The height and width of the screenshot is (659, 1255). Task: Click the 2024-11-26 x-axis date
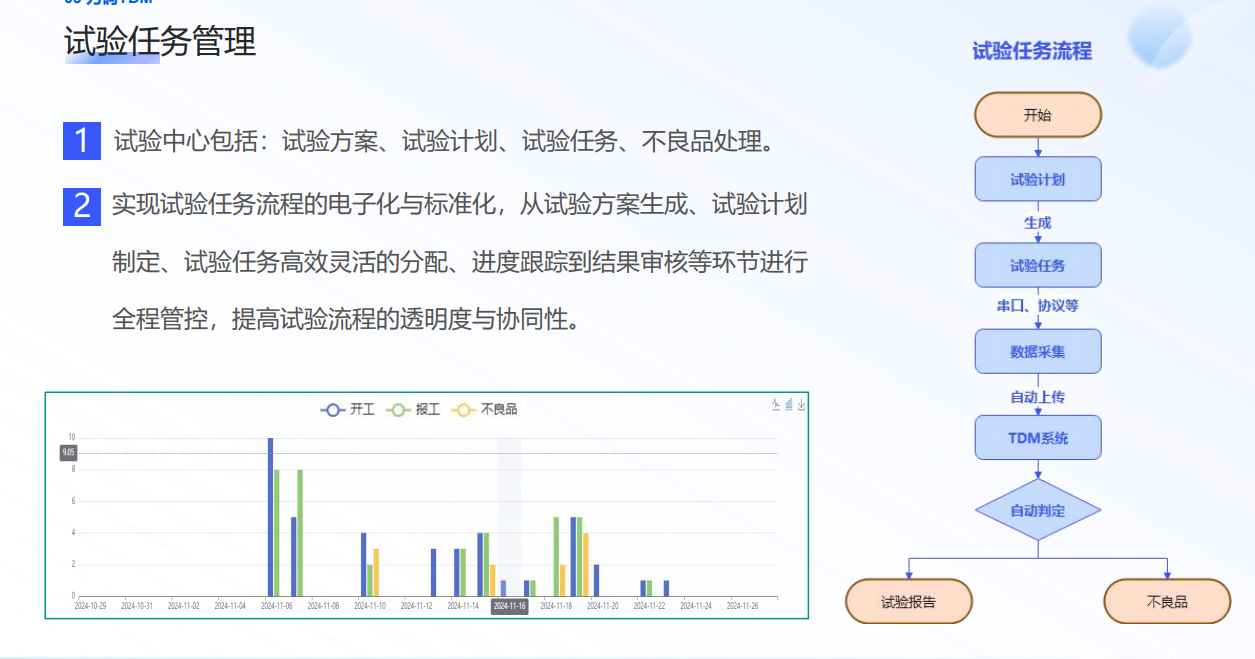pos(742,606)
